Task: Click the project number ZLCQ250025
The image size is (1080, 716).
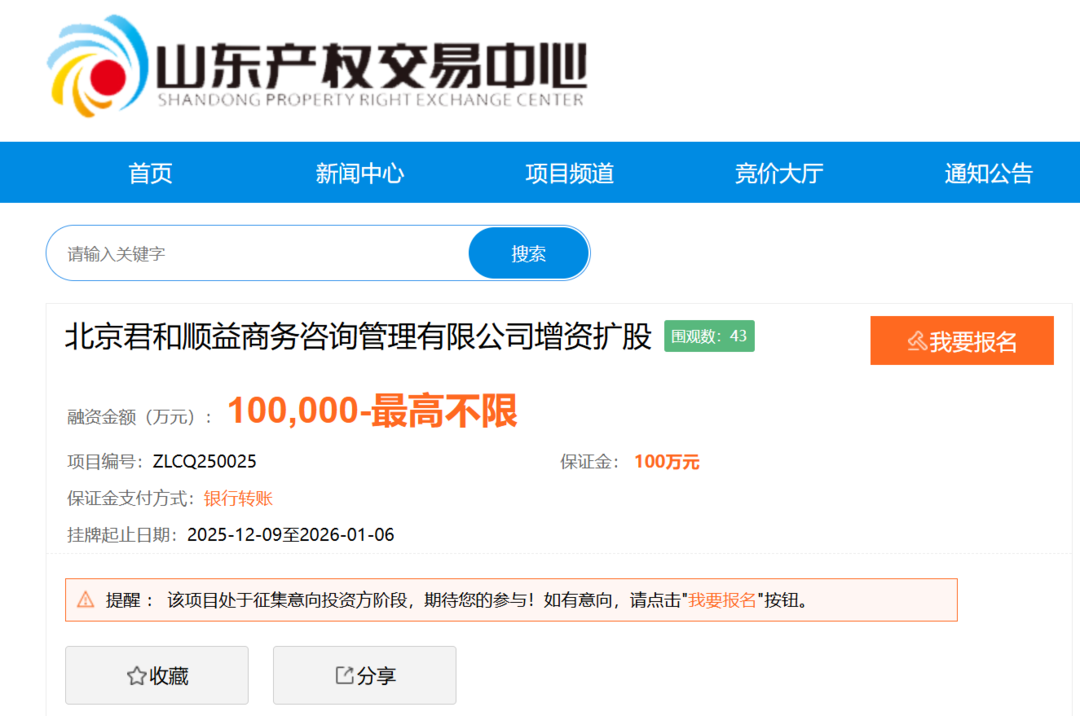Action: [204, 461]
